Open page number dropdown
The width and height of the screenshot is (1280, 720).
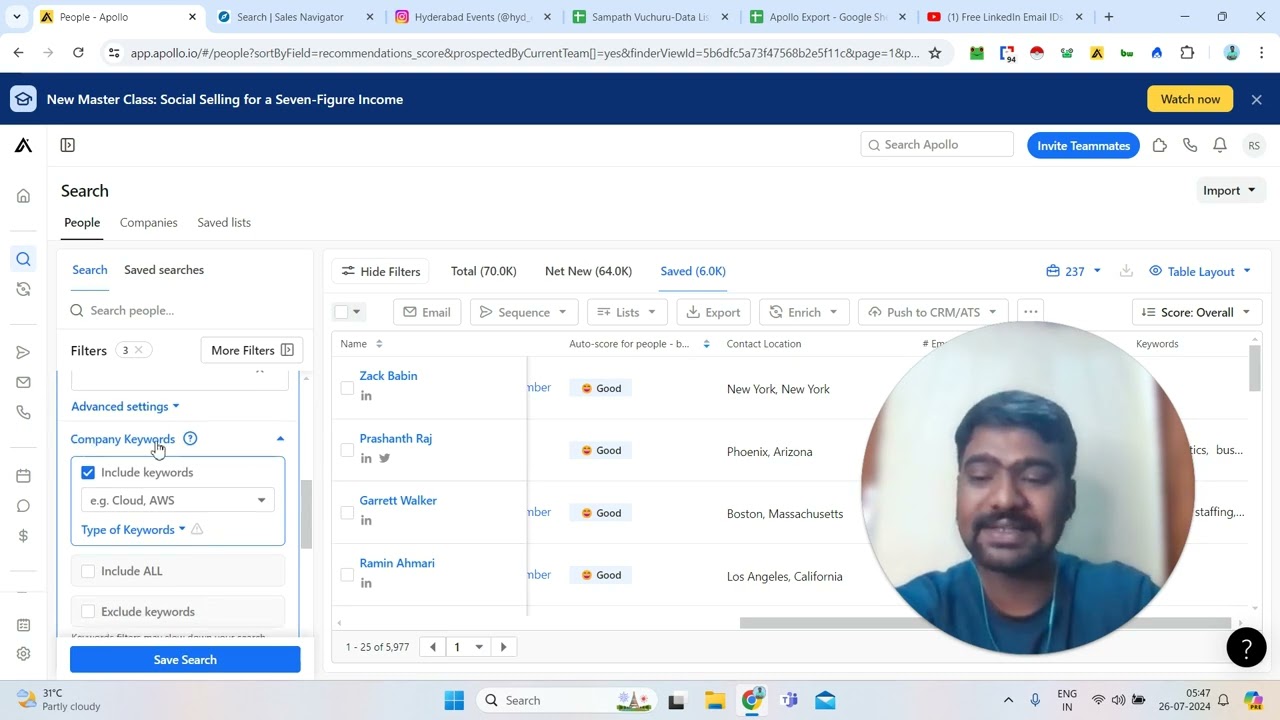468,647
